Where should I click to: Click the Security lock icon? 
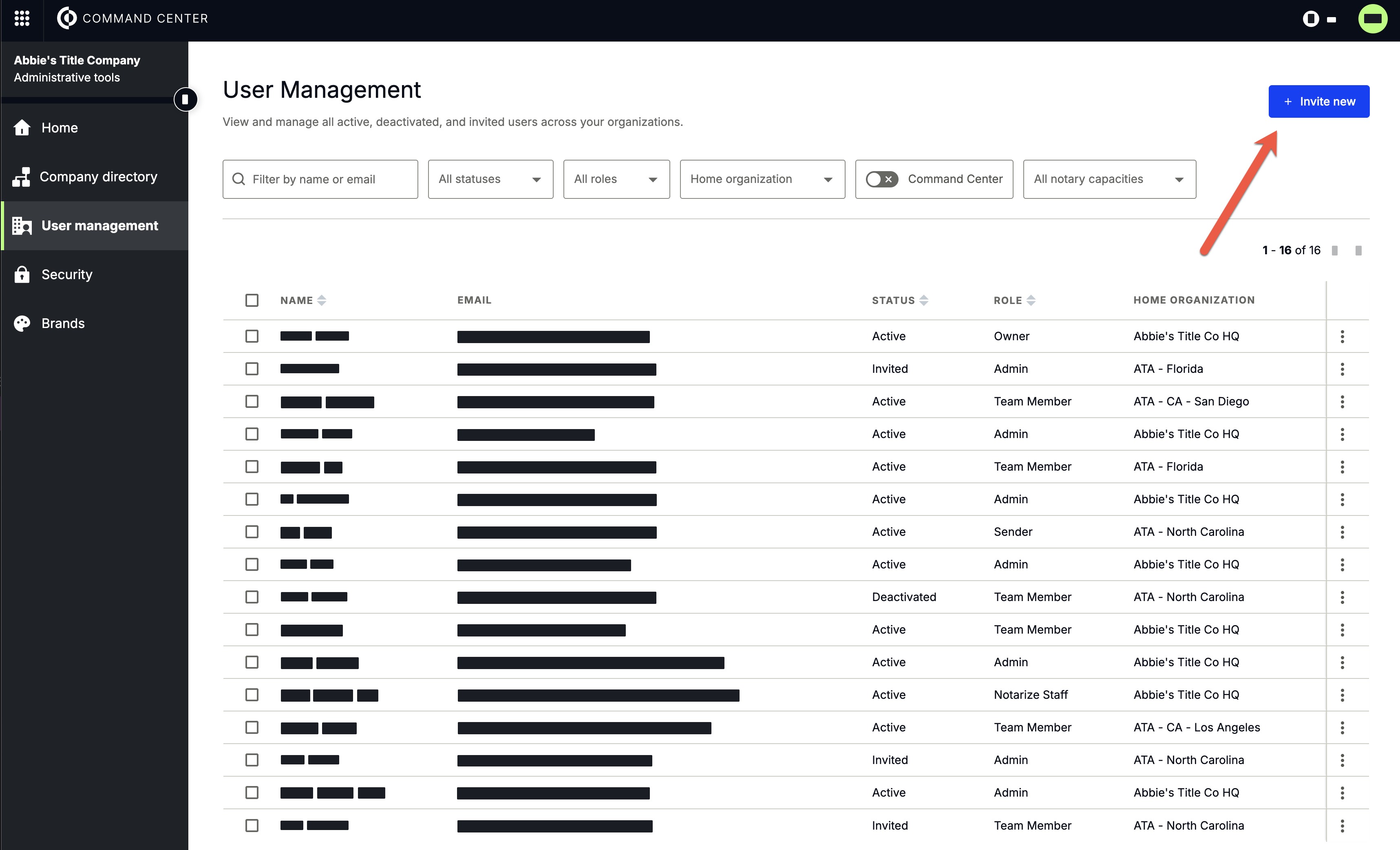coord(22,274)
